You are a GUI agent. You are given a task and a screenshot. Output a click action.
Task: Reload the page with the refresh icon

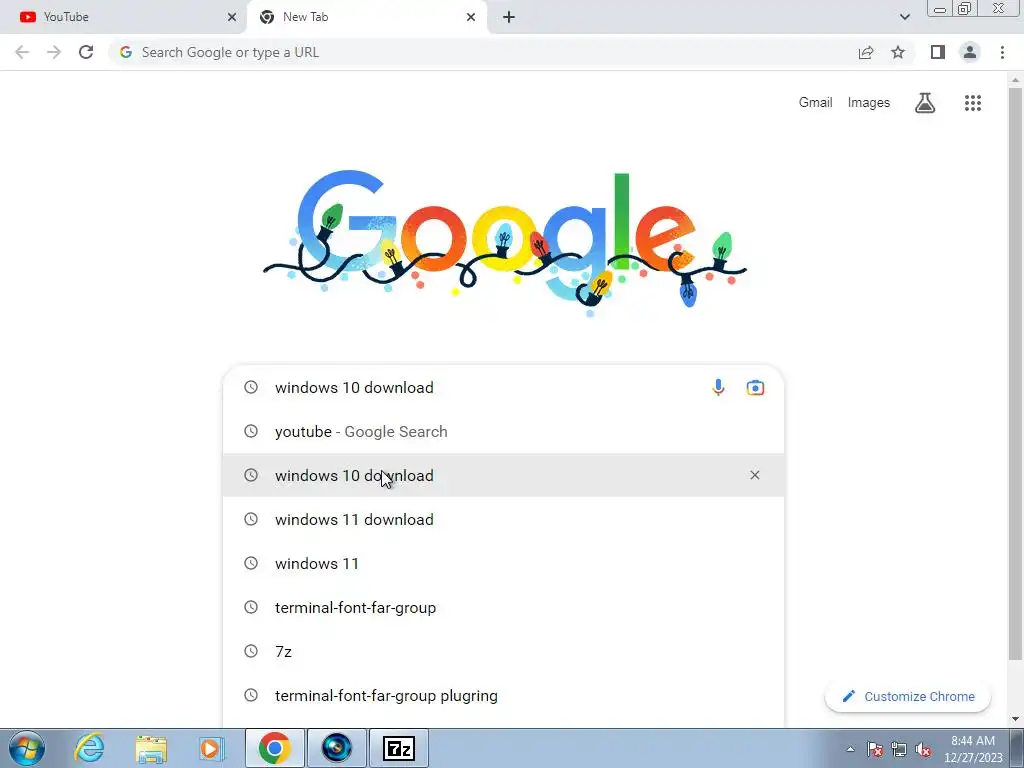[86, 52]
